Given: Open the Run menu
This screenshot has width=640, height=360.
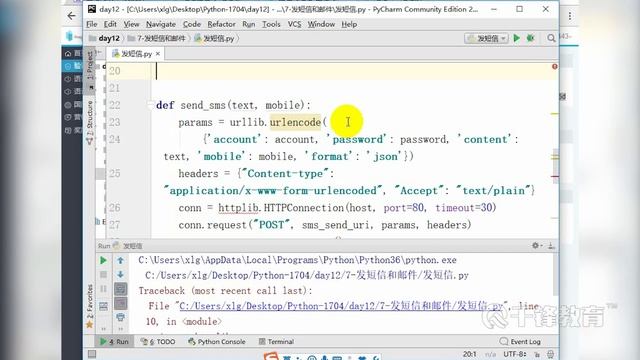Looking at the screenshot, I should pyautogui.click(x=248, y=24).
